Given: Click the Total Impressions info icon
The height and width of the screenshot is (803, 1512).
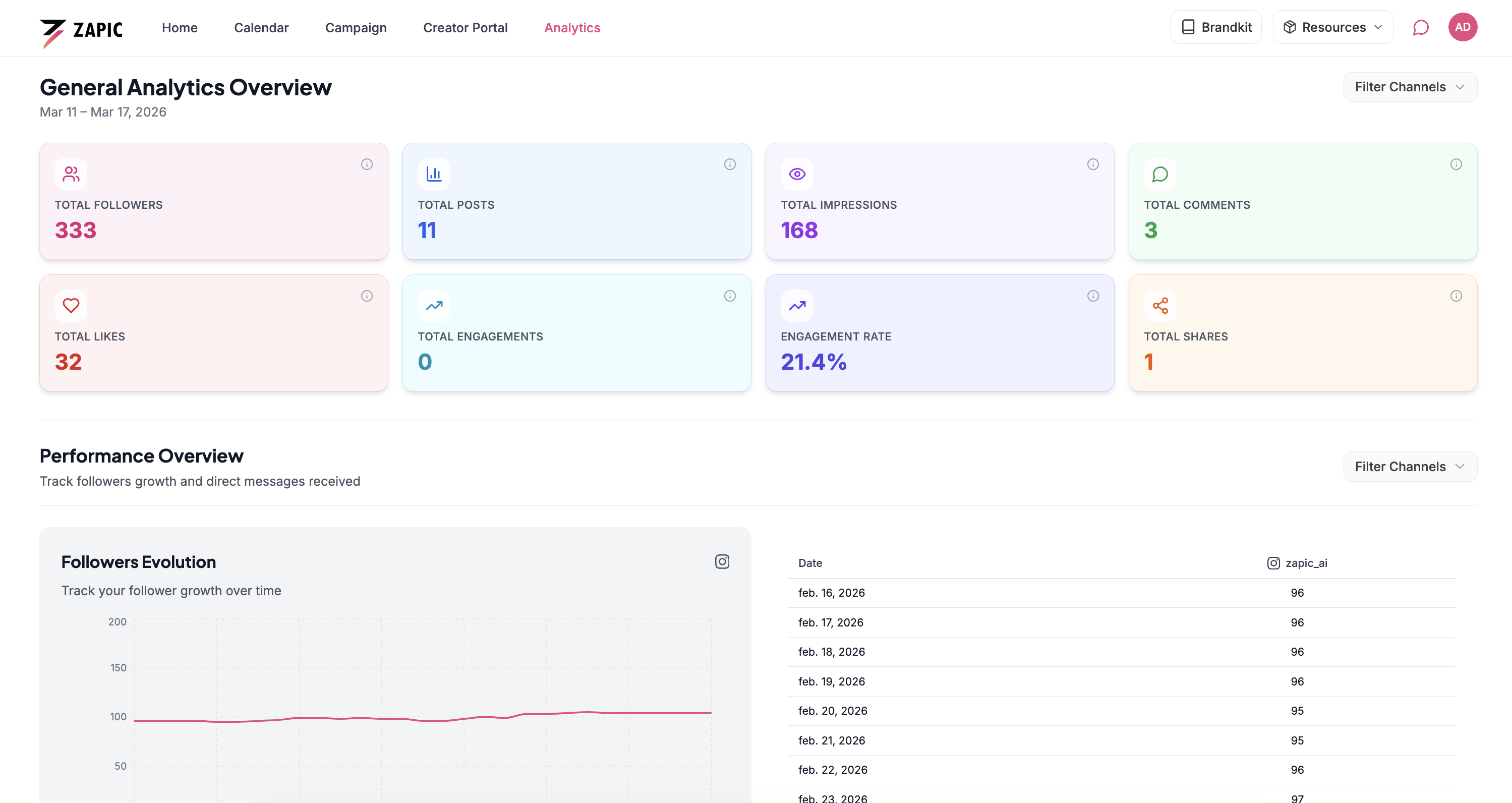Looking at the screenshot, I should [x=1092, y=164].
